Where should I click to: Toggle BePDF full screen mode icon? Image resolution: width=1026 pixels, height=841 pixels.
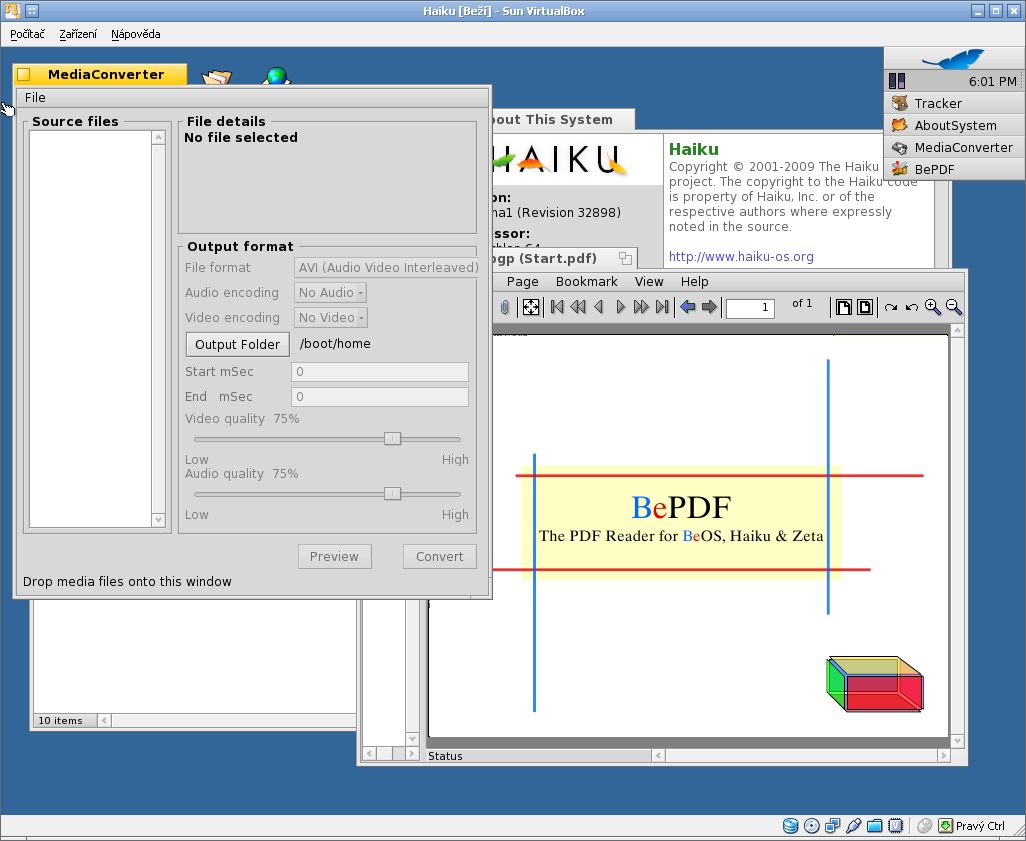coord(531,307)
